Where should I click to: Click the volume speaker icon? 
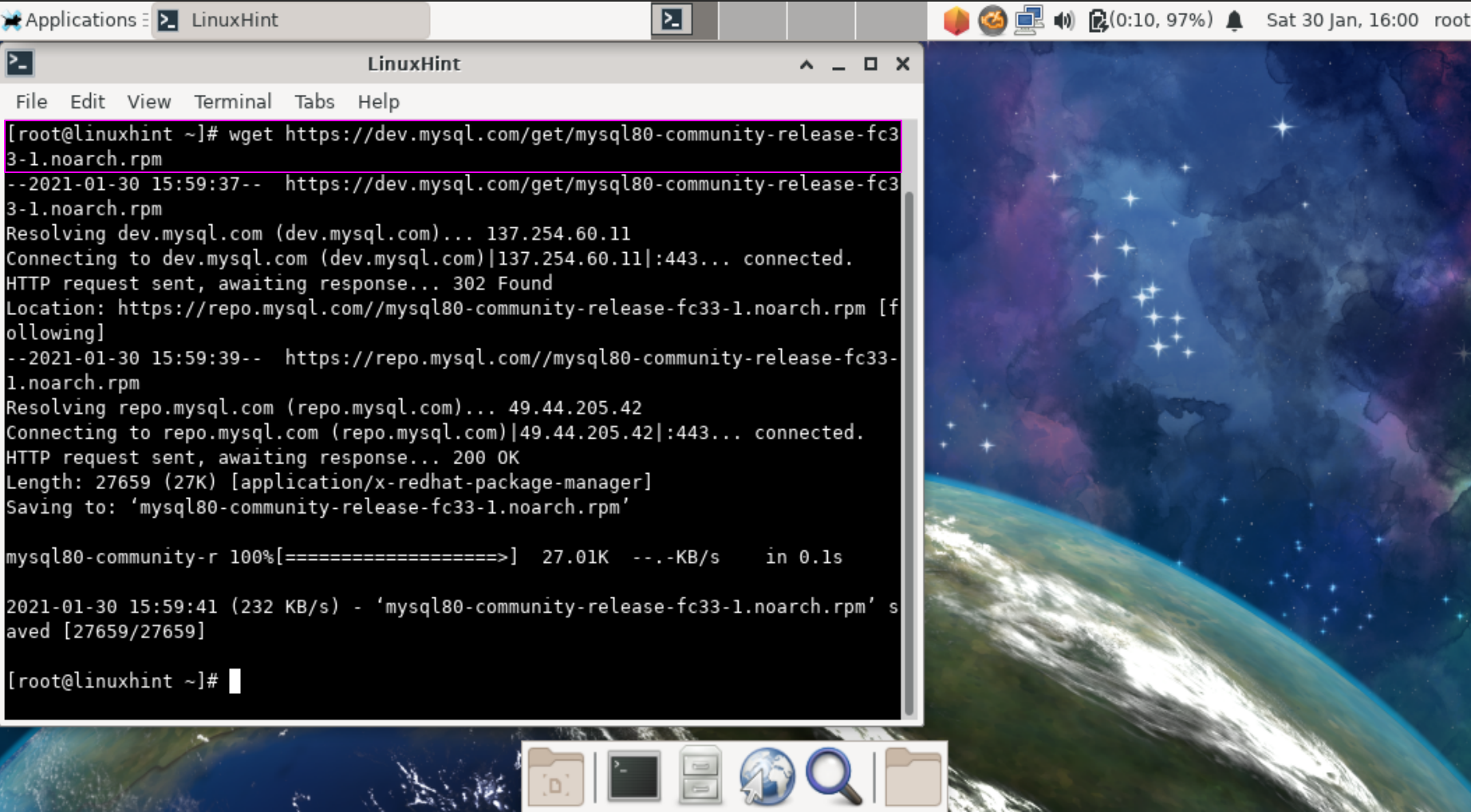click(1063, 20)
